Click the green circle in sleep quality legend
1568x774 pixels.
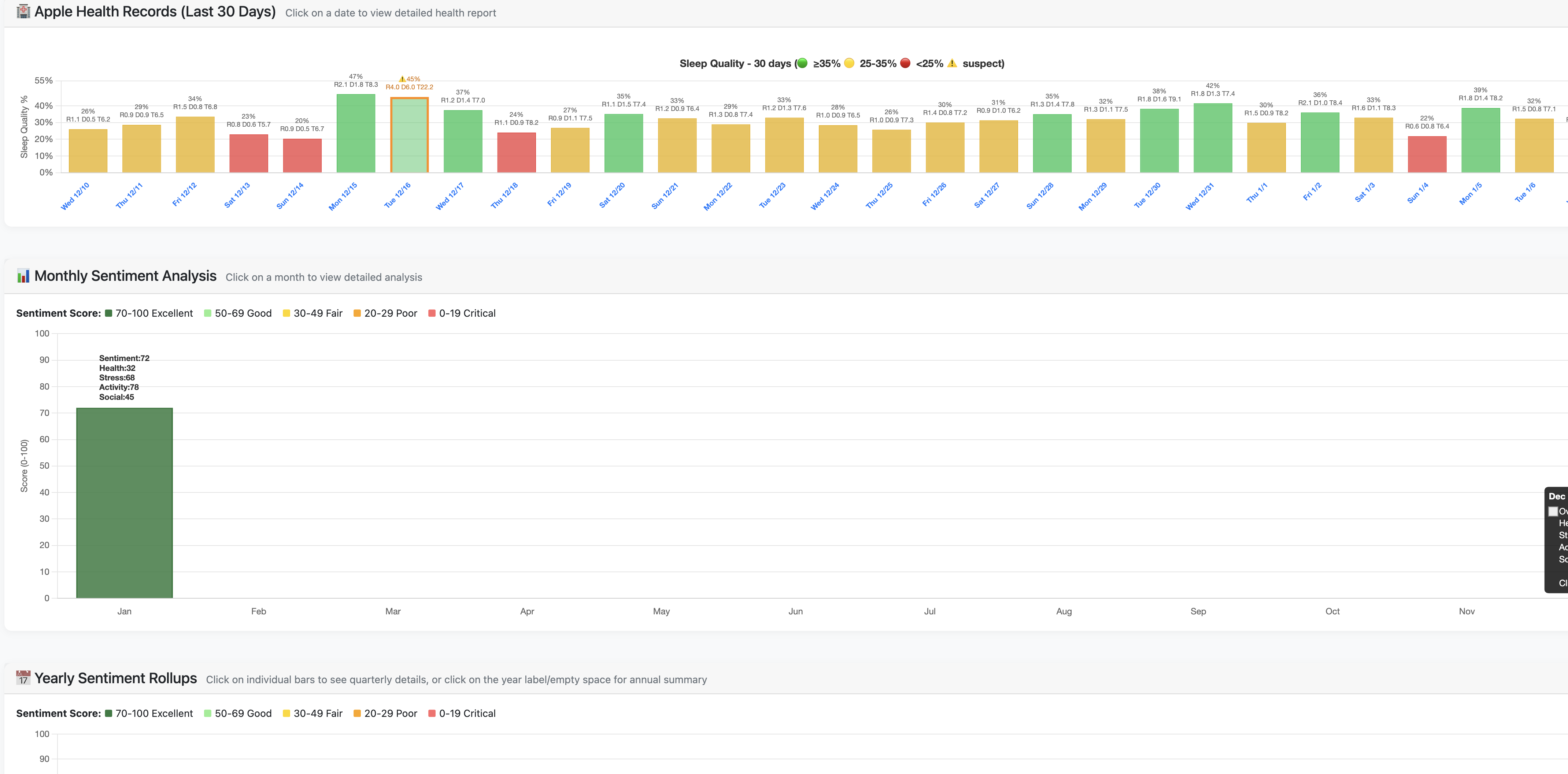[802, 63]
